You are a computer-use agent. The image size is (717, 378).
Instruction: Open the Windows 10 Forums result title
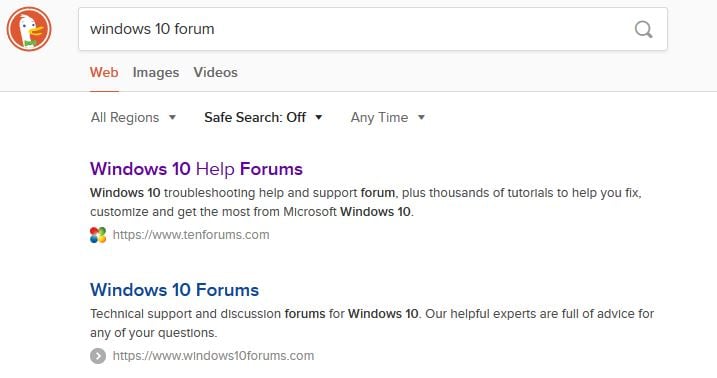pos(174,290)
